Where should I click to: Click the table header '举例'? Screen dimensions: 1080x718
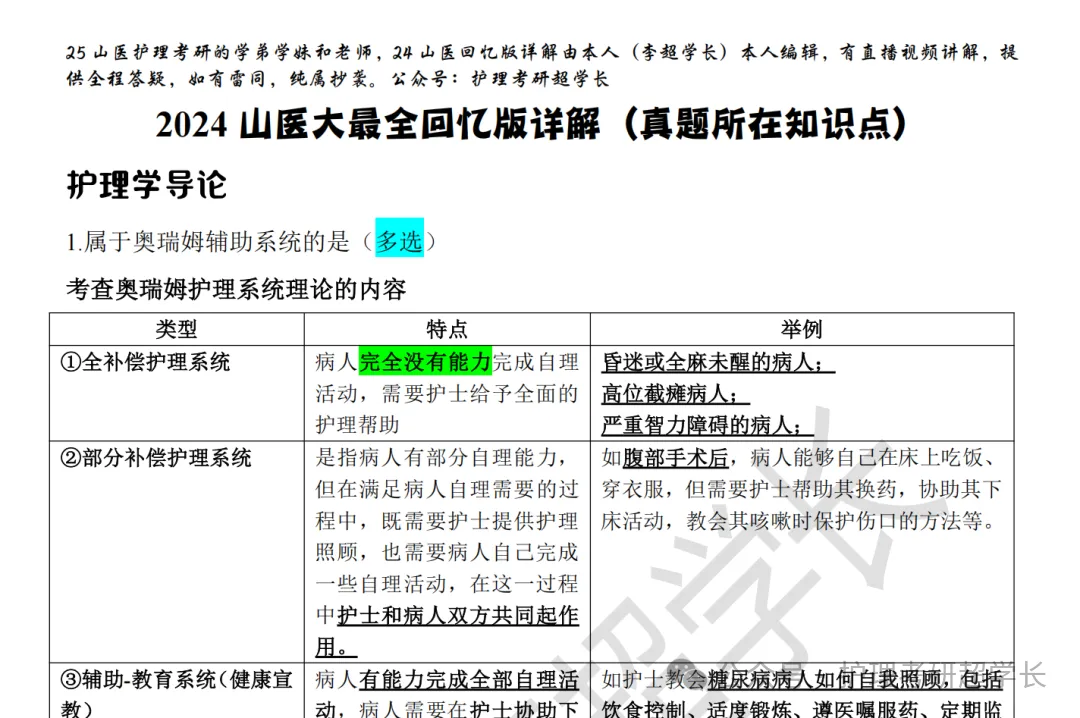click(x=802, y=329)
